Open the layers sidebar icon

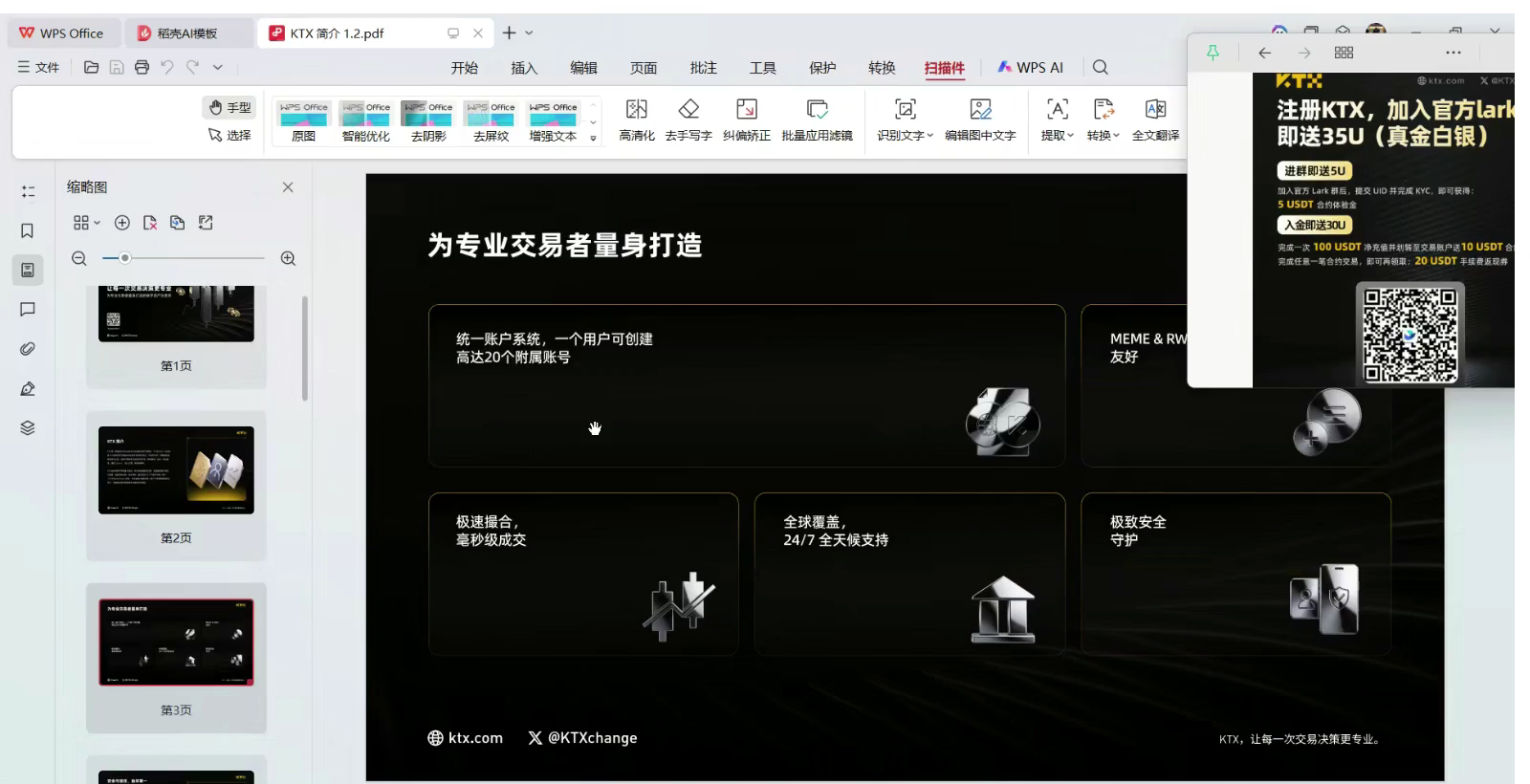point(28,427)
